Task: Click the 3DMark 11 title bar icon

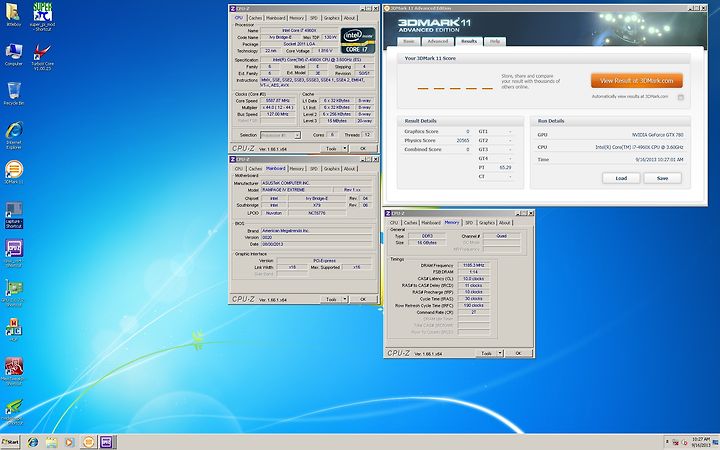Action: click(x=387, y=8)
